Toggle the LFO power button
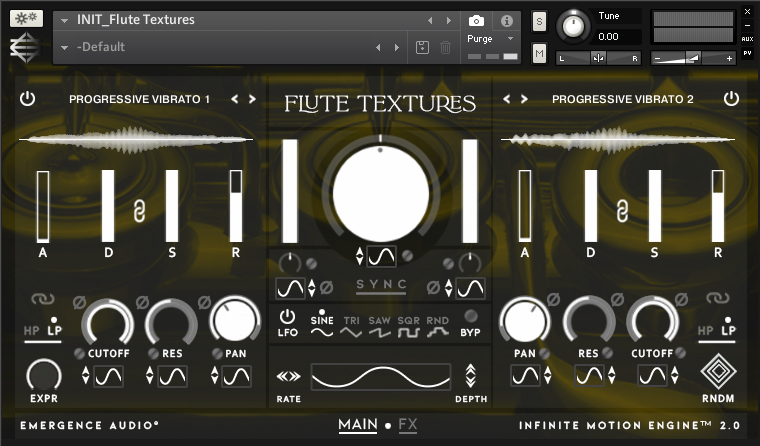This screenshot has height=446, width=760. (288, 317)
